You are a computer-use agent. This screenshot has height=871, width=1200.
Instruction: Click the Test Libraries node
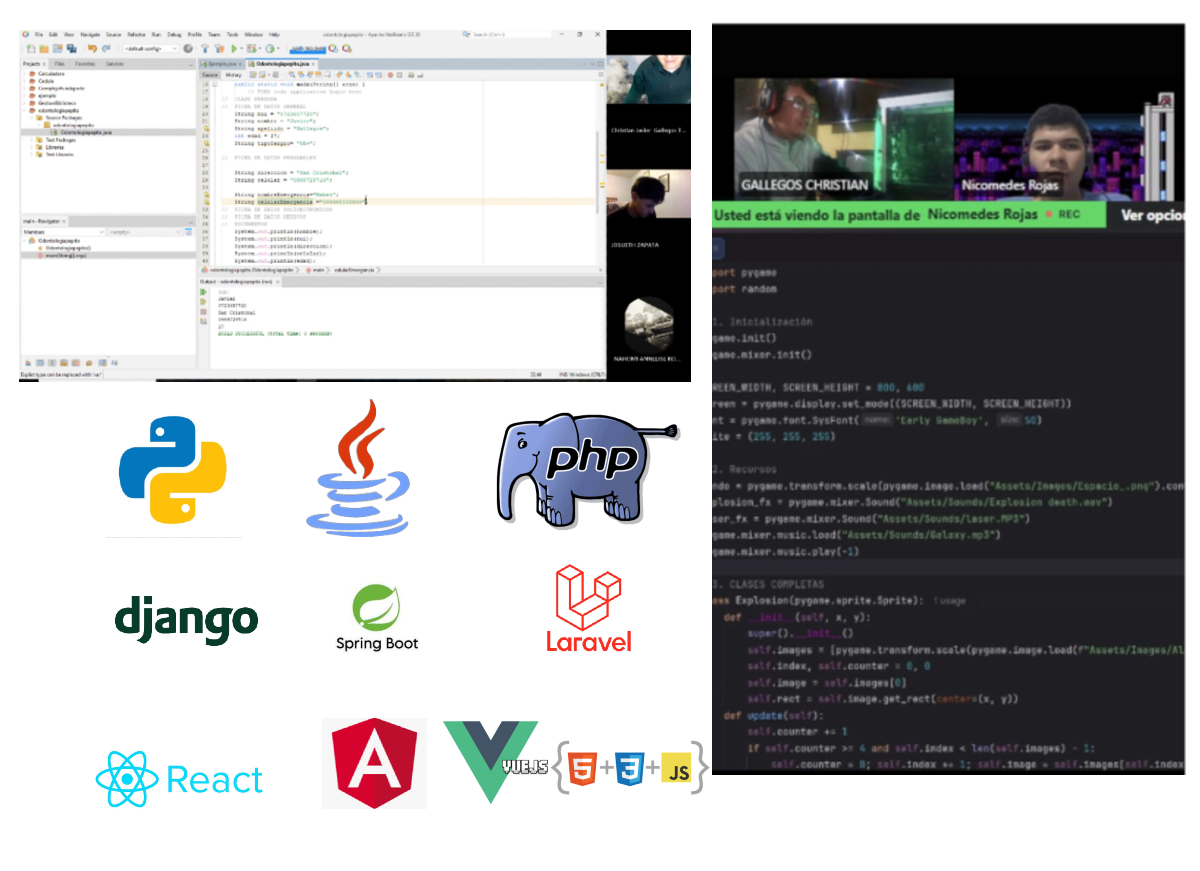pos(58,154)
